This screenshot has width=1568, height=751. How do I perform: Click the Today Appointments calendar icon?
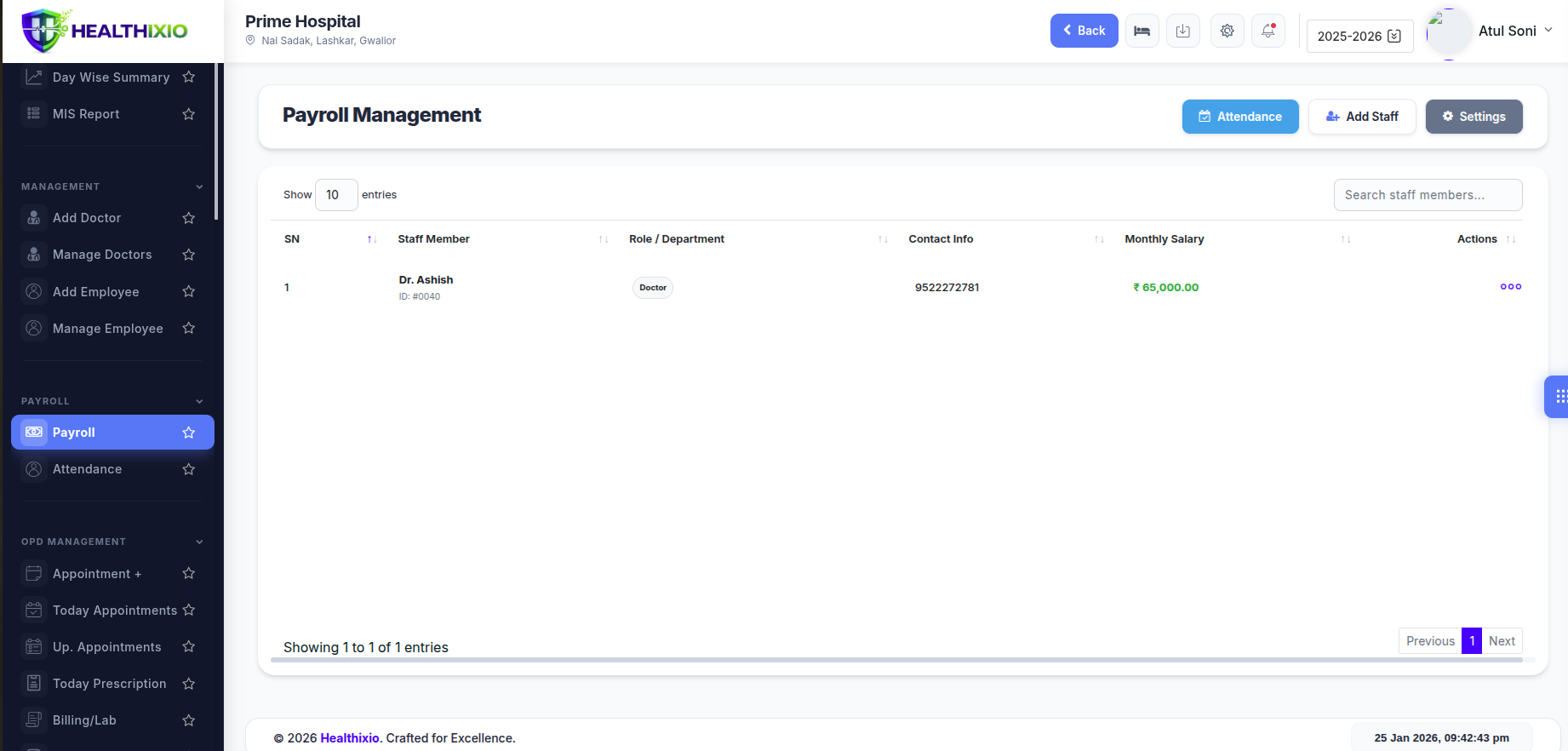34,610
